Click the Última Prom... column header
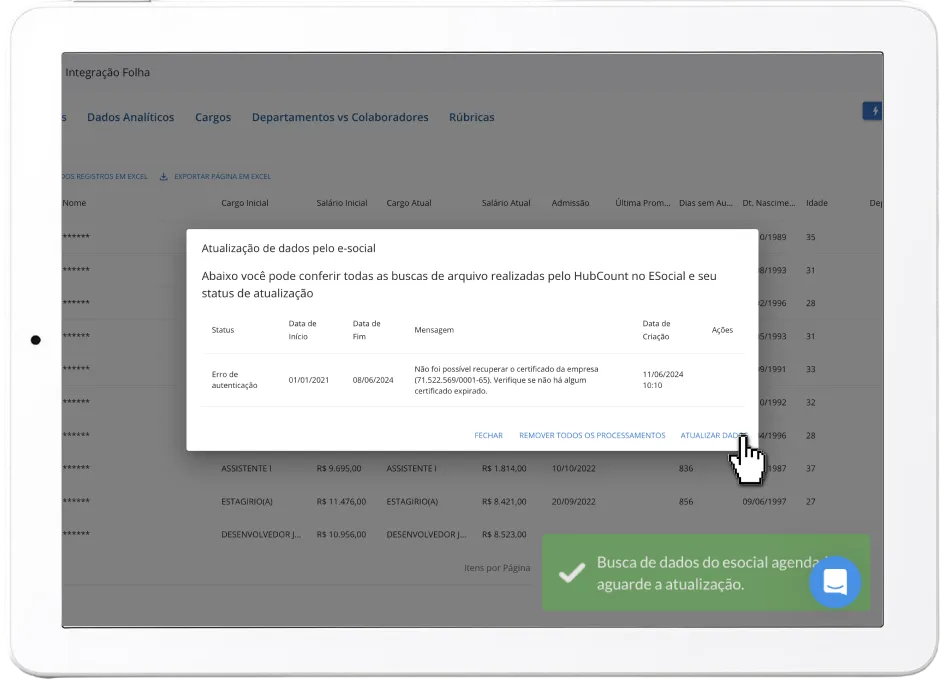 (642, 203)
